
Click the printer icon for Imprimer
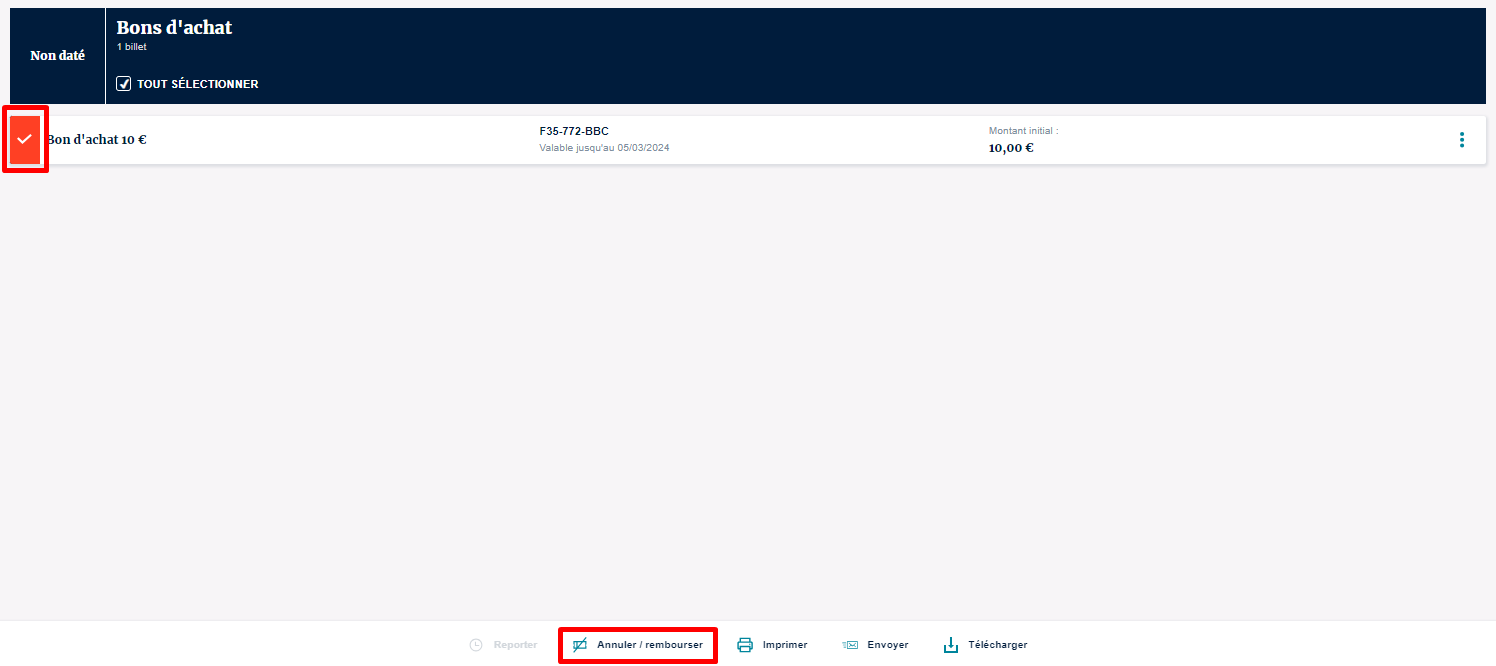click(x=745, y=645)
